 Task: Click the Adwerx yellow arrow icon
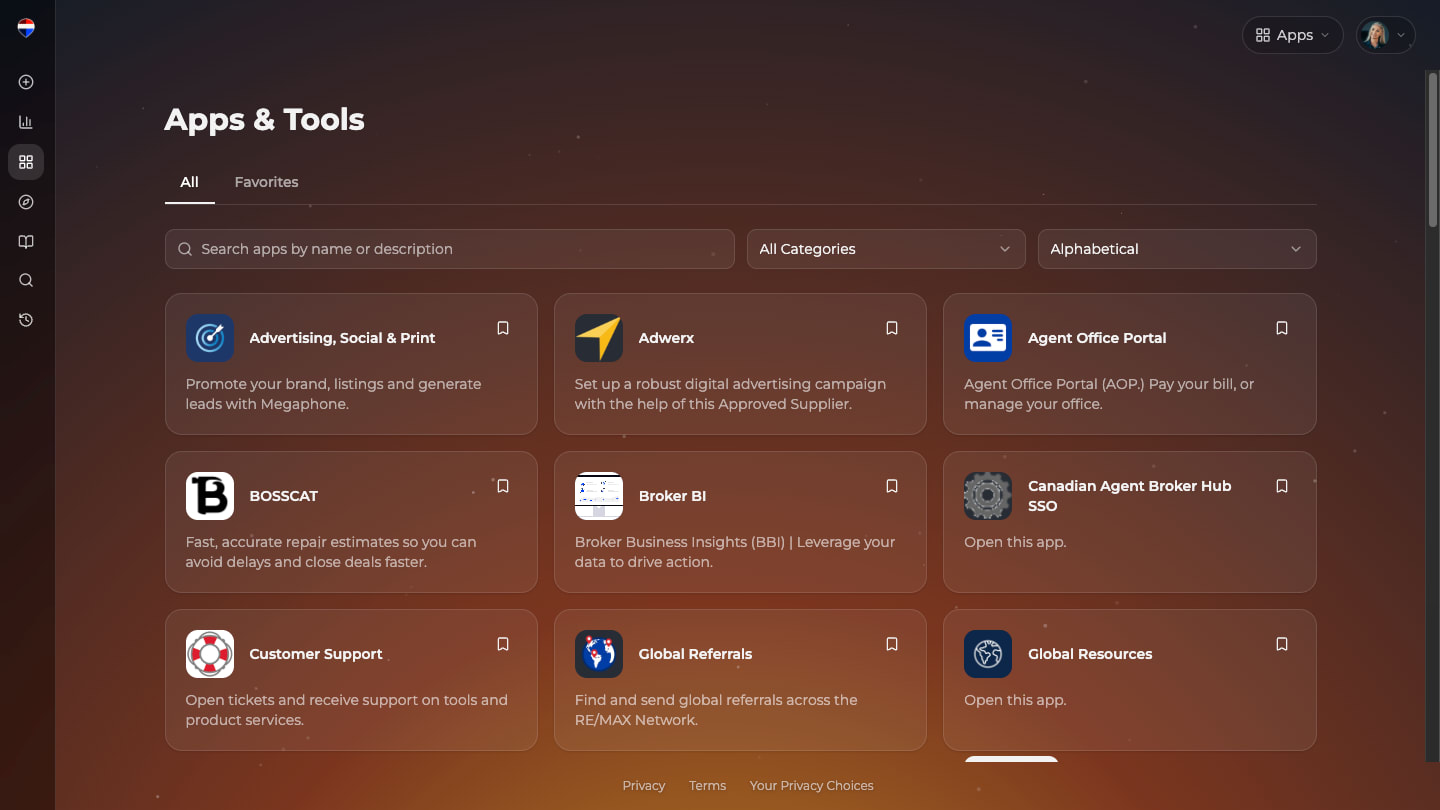click(599, 338)
